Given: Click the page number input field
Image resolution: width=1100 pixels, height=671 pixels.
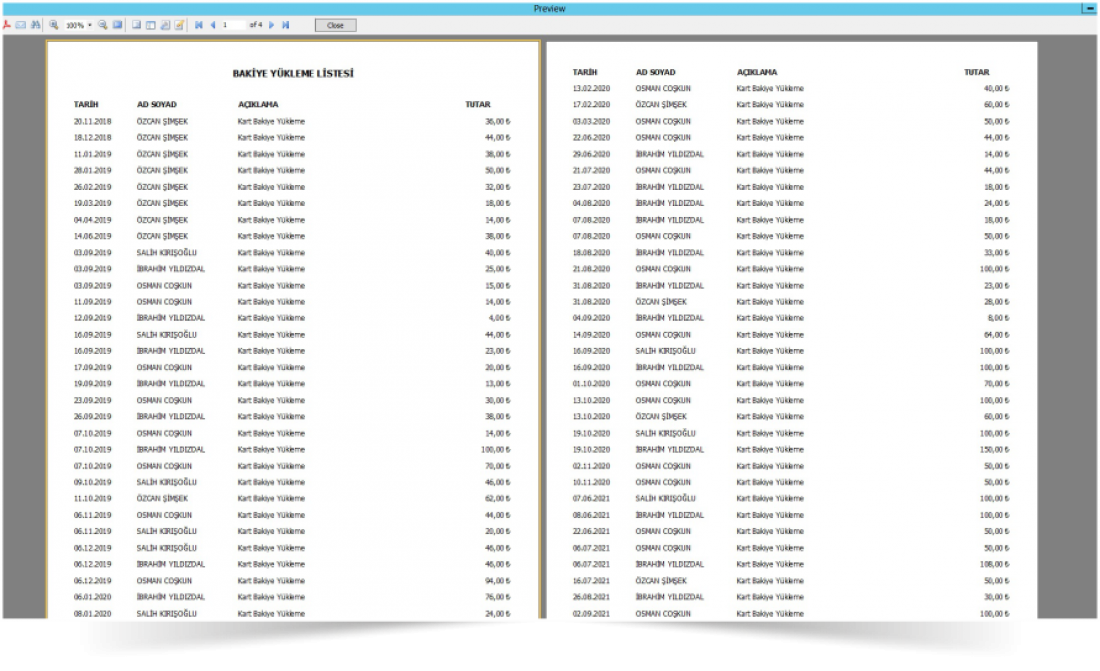Looking at the screenshot, I should tap(233, 24).
